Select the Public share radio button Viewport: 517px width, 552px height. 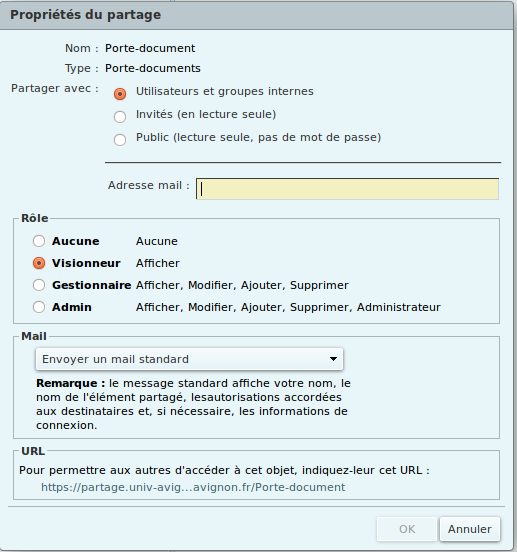click(x=120, y=139)
